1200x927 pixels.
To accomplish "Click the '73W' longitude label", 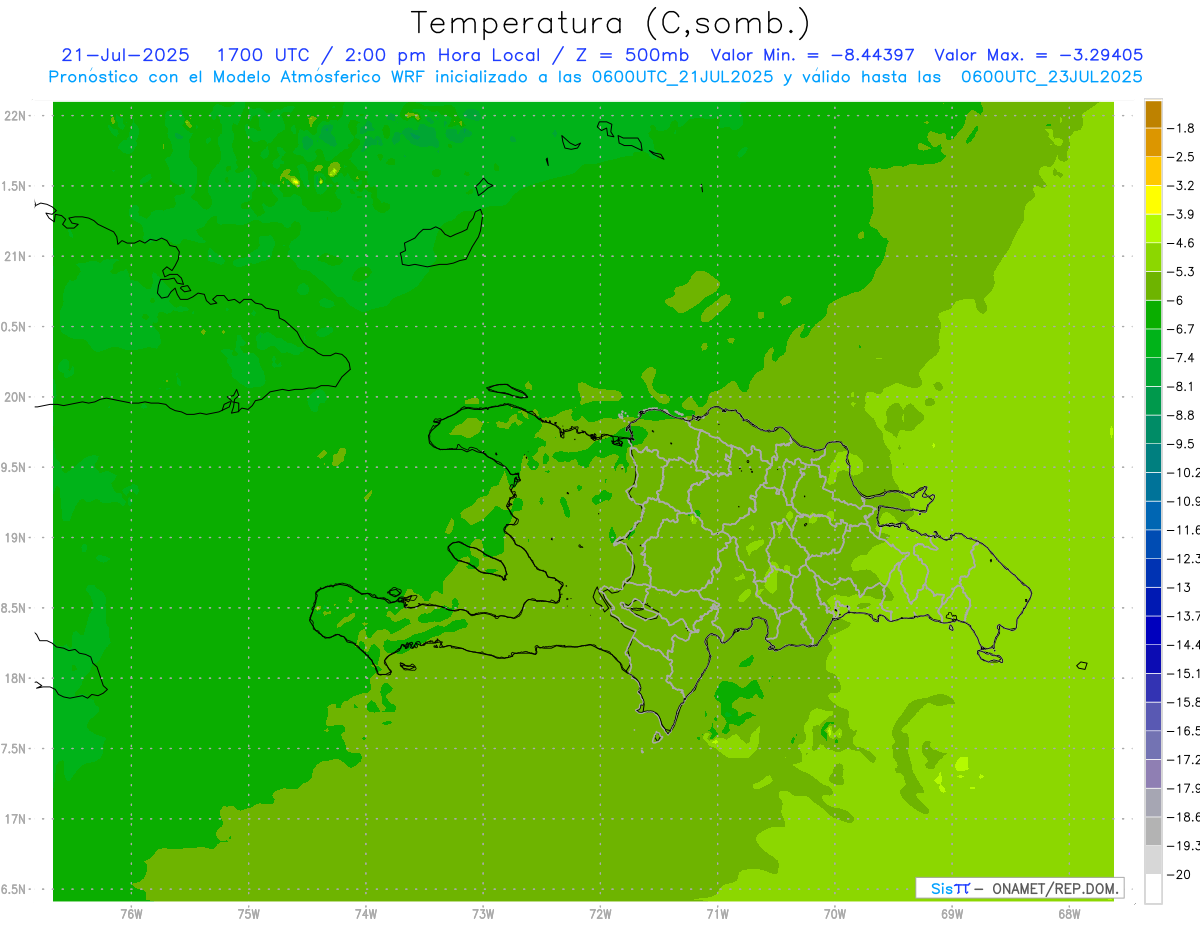I will pyautogui.click(x=483, y=914).
